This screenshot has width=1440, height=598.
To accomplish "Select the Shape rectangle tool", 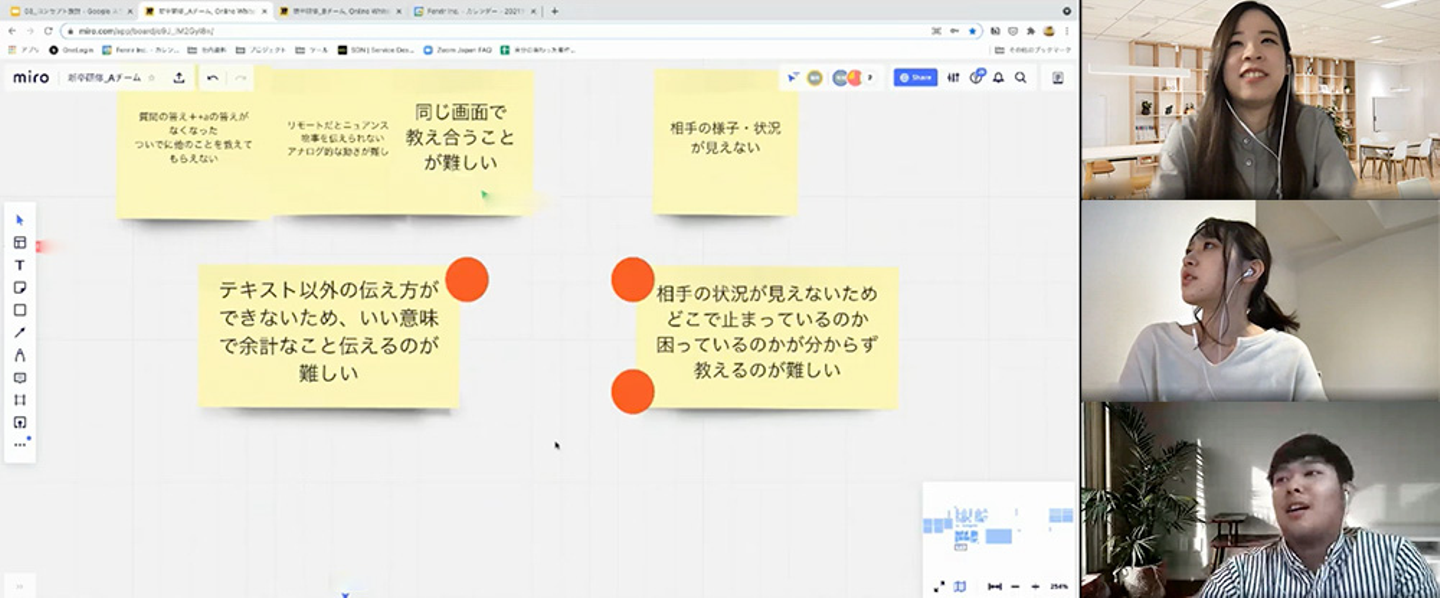I will point(20,310).
